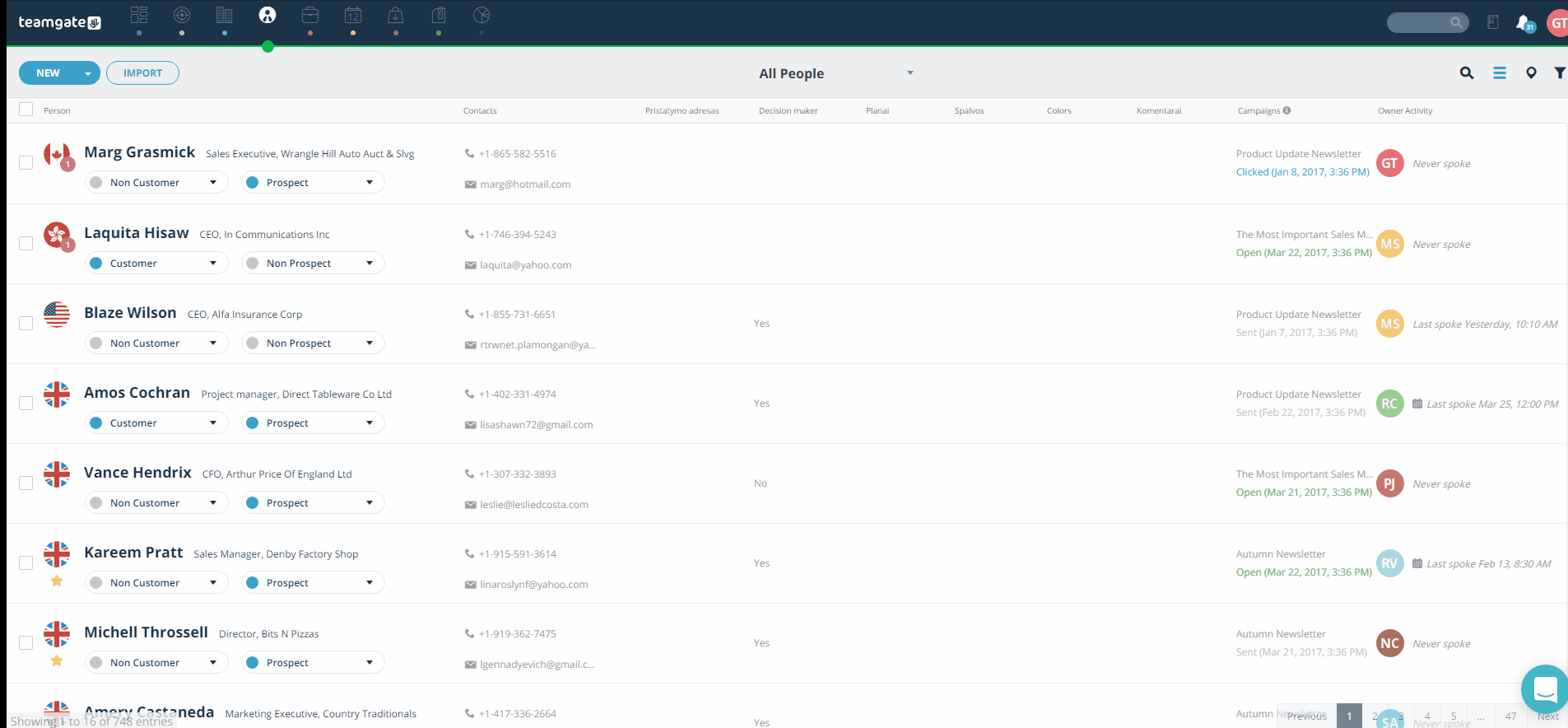
Task: Click Laquita Hisaw's Hong Kong flag avatar
Action: (x=57, y=235)
